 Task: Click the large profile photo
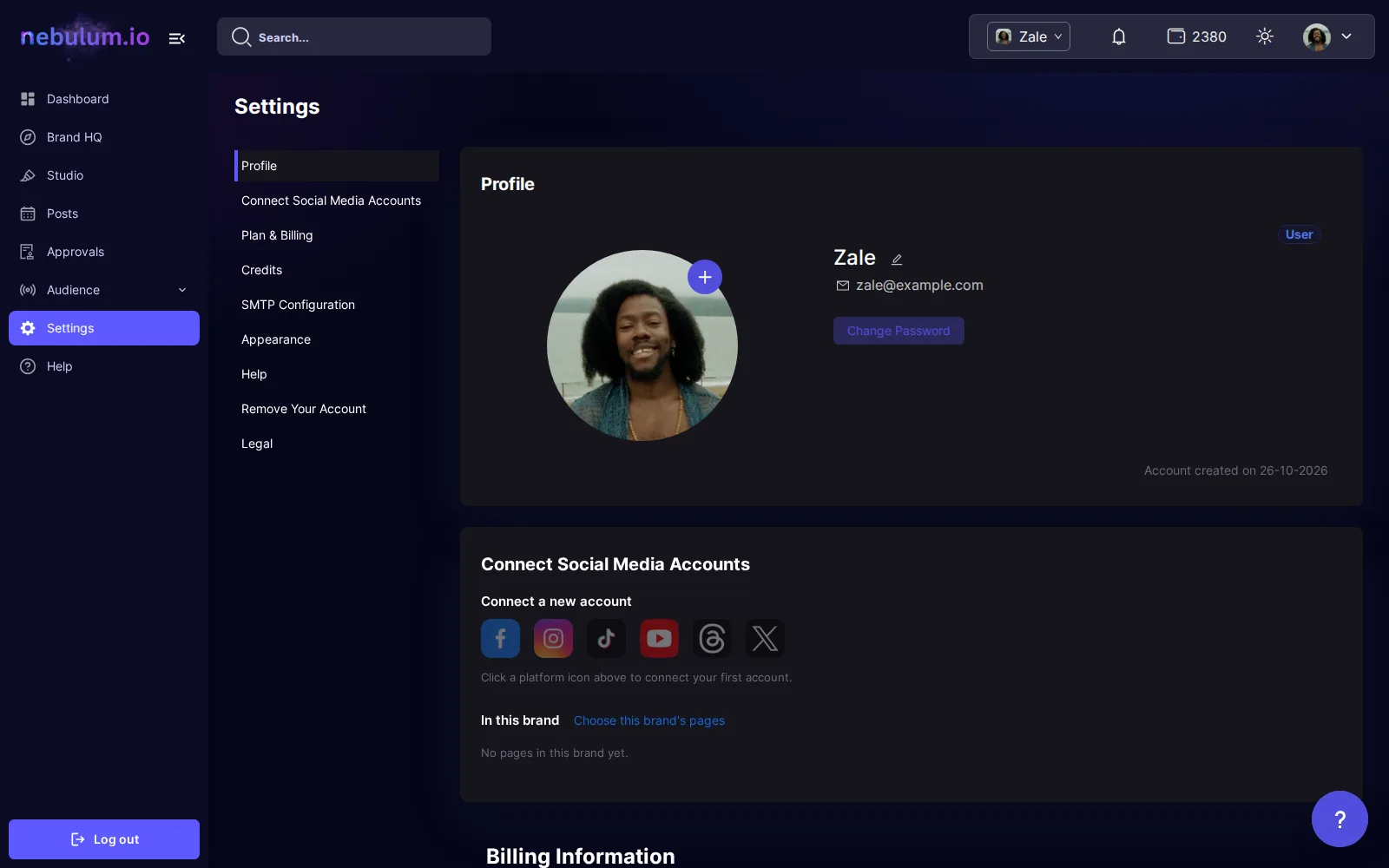click(642, 345)
